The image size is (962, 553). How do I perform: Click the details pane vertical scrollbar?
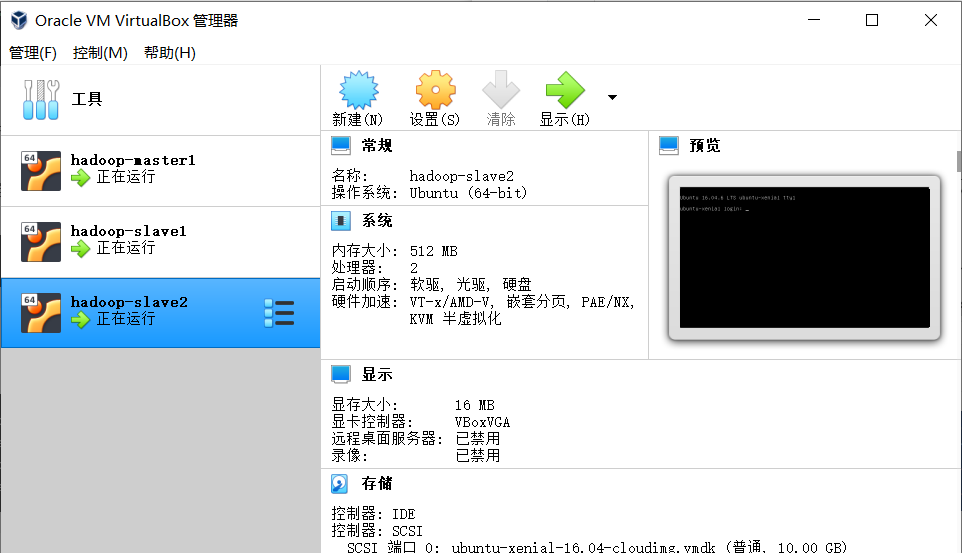[x=959, y=161]
